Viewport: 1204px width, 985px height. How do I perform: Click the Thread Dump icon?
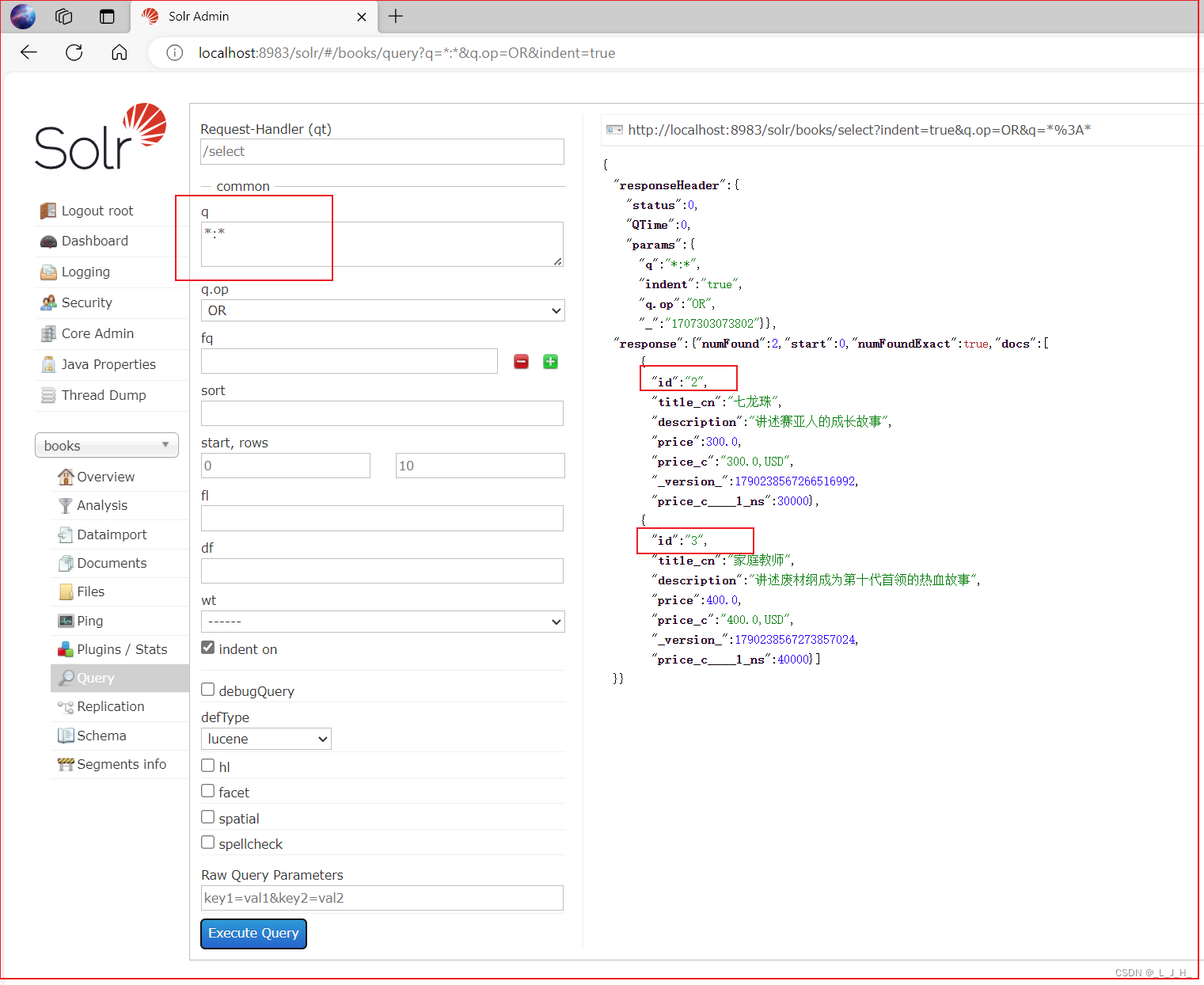tap(48, 396)
